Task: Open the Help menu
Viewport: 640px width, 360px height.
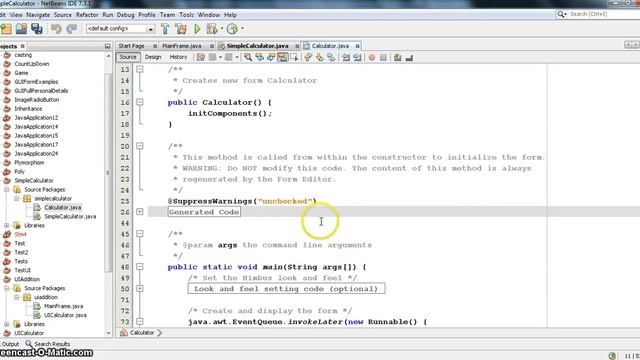Action: click(x=230, y=15)
